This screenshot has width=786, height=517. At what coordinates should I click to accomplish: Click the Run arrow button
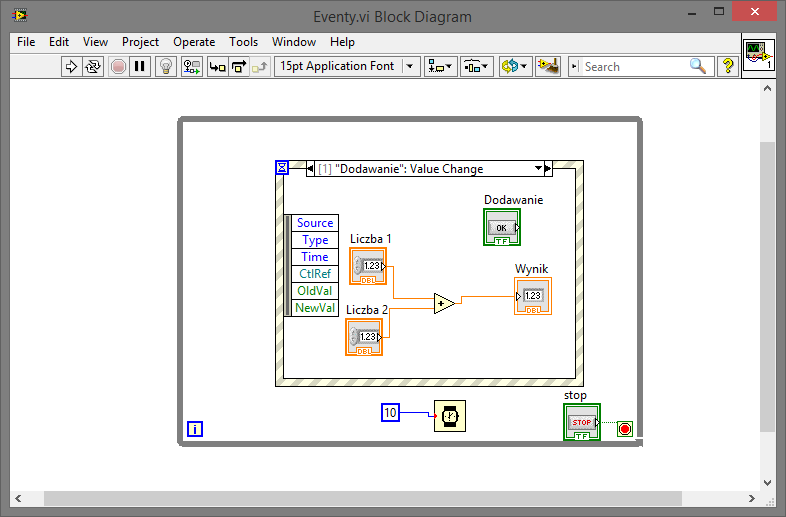71,67
